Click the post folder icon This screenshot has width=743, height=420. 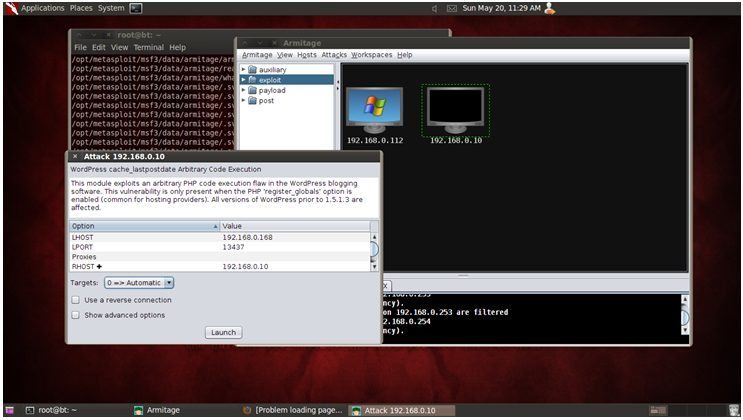[253, 100]
